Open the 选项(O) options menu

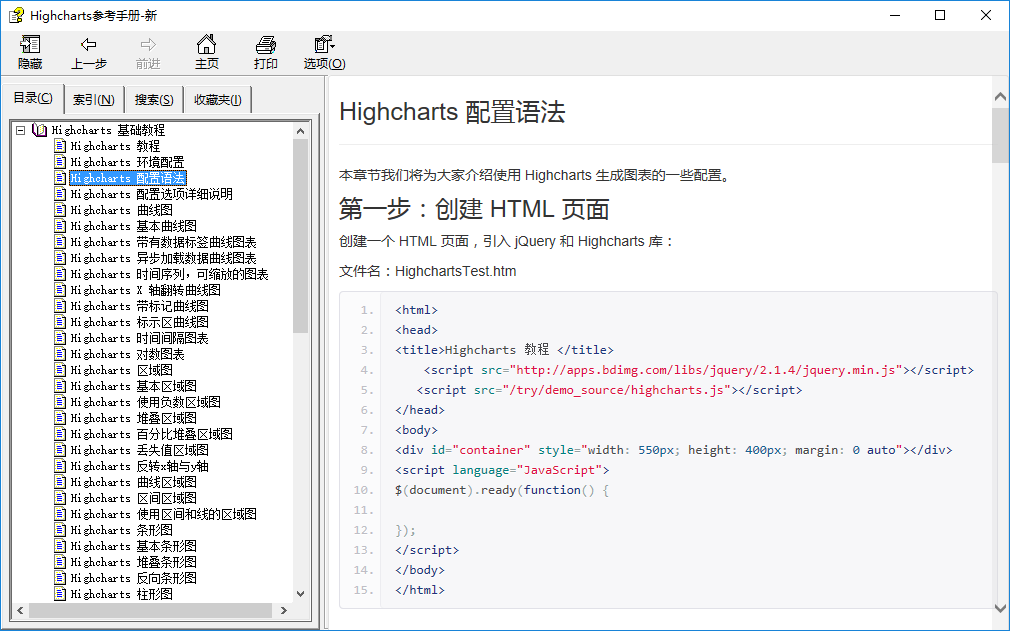tap(325, 52)
